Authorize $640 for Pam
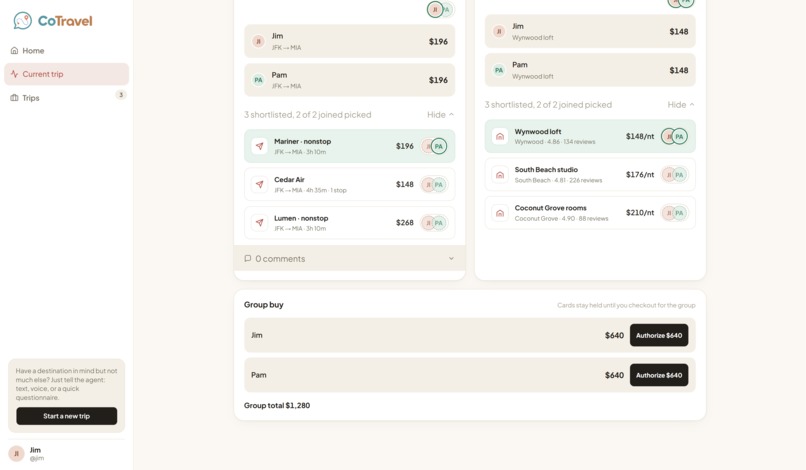 coord(659,375)
